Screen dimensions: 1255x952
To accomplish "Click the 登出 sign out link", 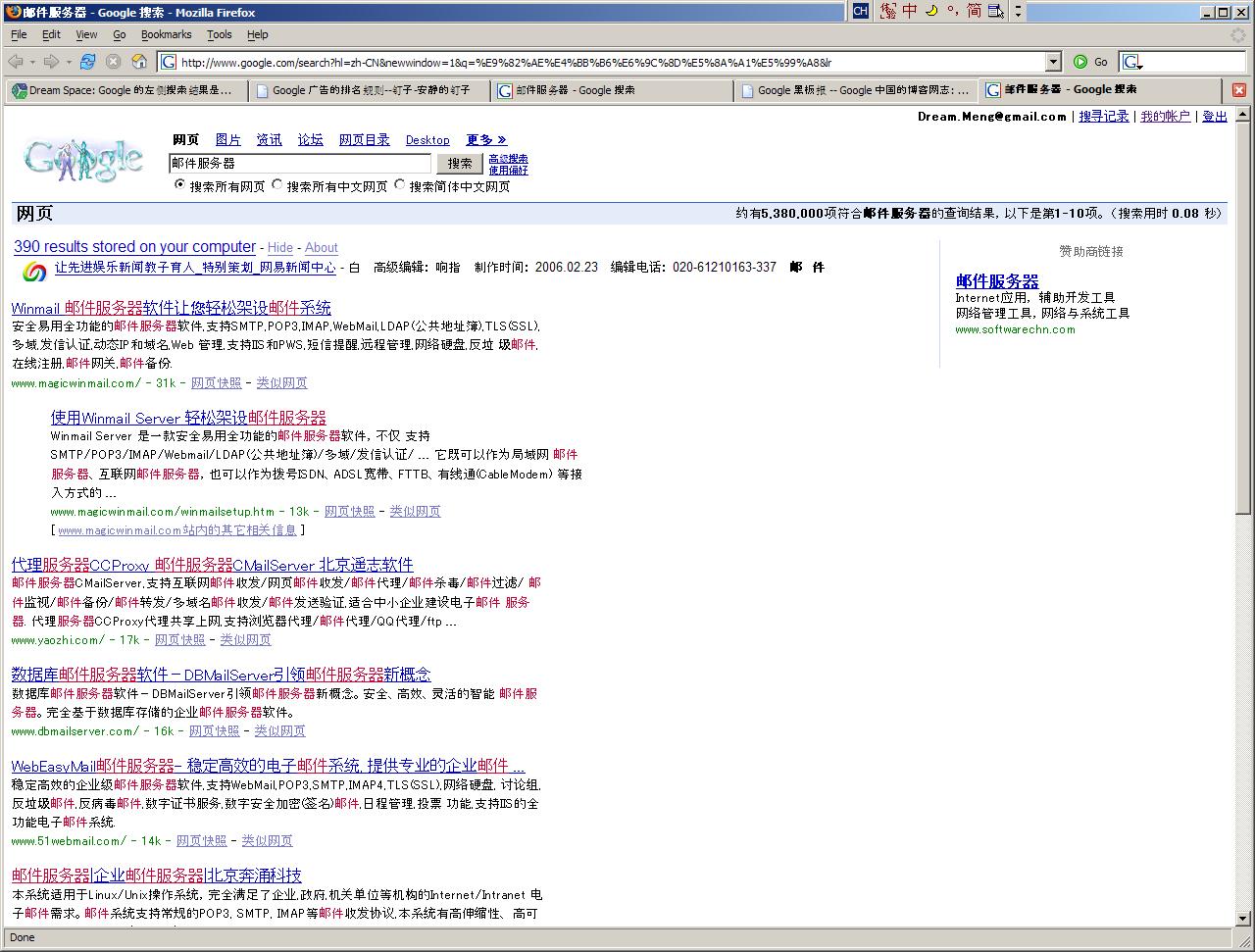I will [1215, 117].
